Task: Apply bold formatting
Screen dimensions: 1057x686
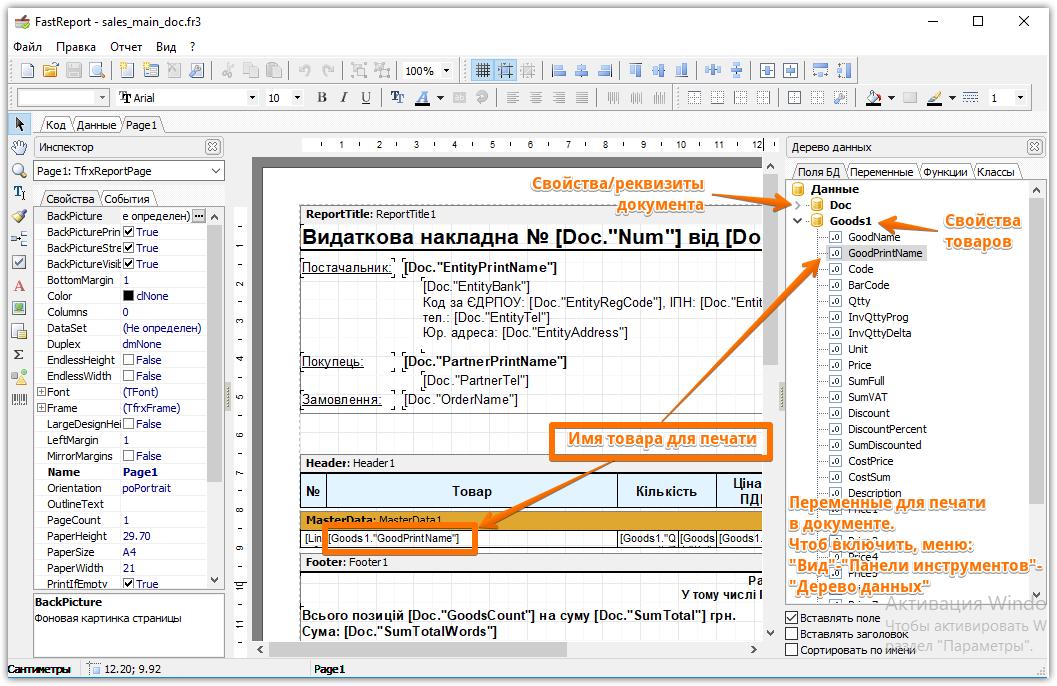Action: click(x=322, y=98)
